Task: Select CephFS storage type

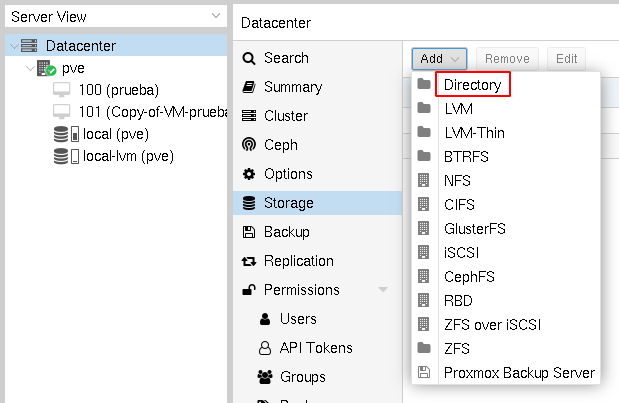Action: click(x=506, y=277)
